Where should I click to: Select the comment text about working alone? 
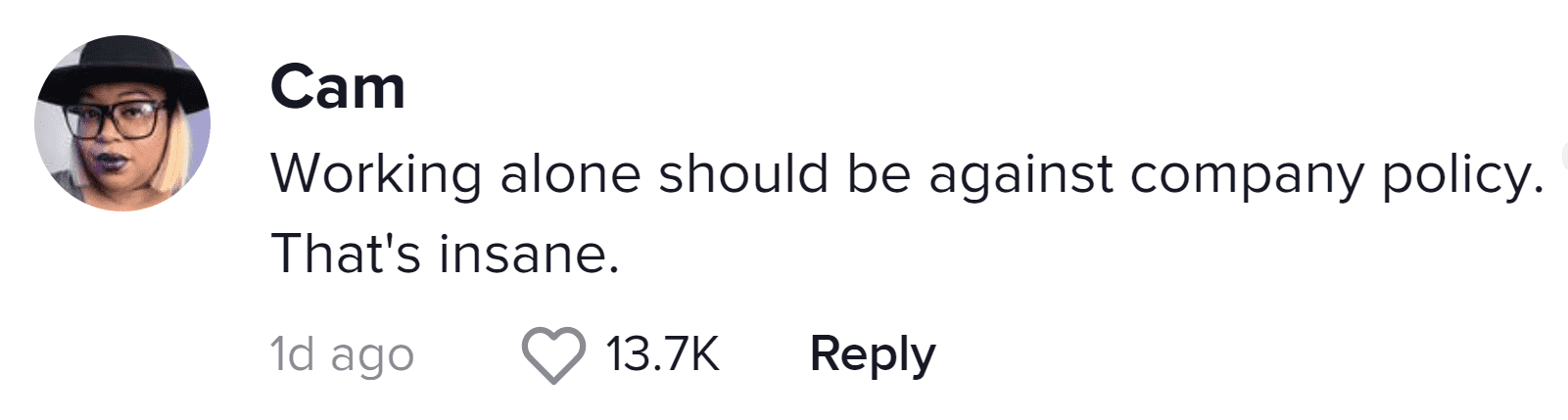coord(906,175)
